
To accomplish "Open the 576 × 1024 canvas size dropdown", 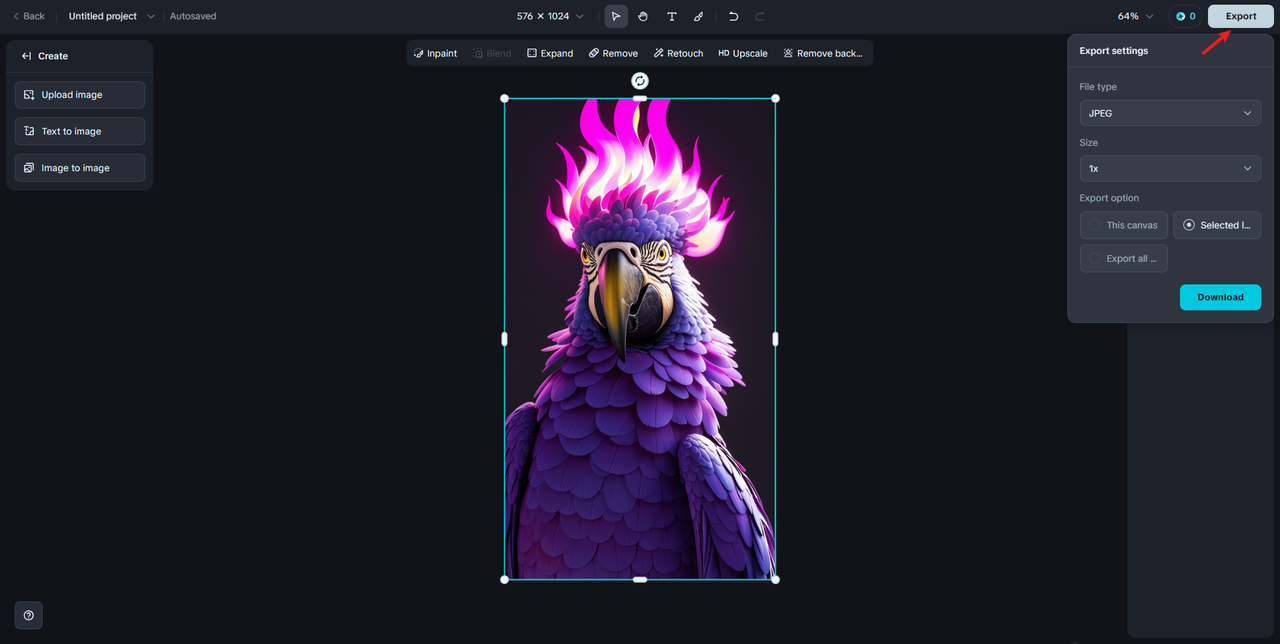I will click(550, 16).
